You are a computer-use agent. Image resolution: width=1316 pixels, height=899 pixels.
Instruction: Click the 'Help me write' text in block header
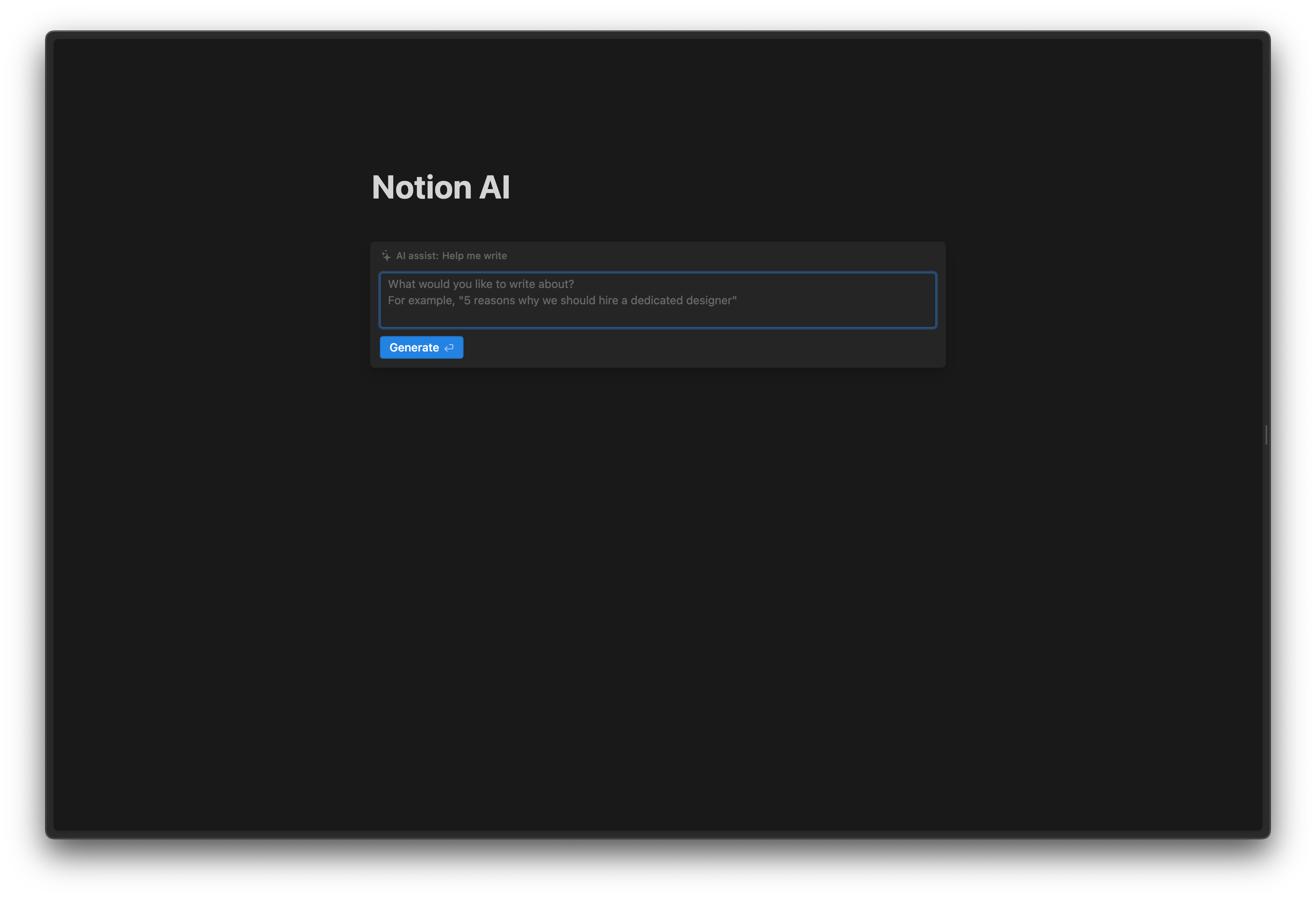474,256
